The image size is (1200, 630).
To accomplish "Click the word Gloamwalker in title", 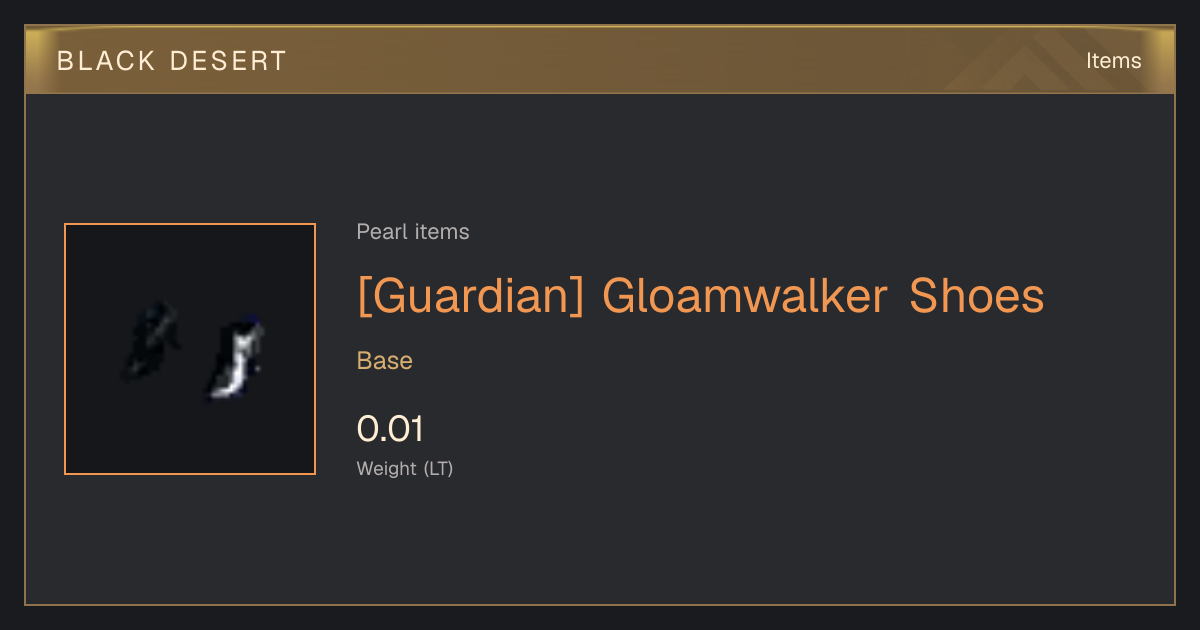I will click(745, 297).
